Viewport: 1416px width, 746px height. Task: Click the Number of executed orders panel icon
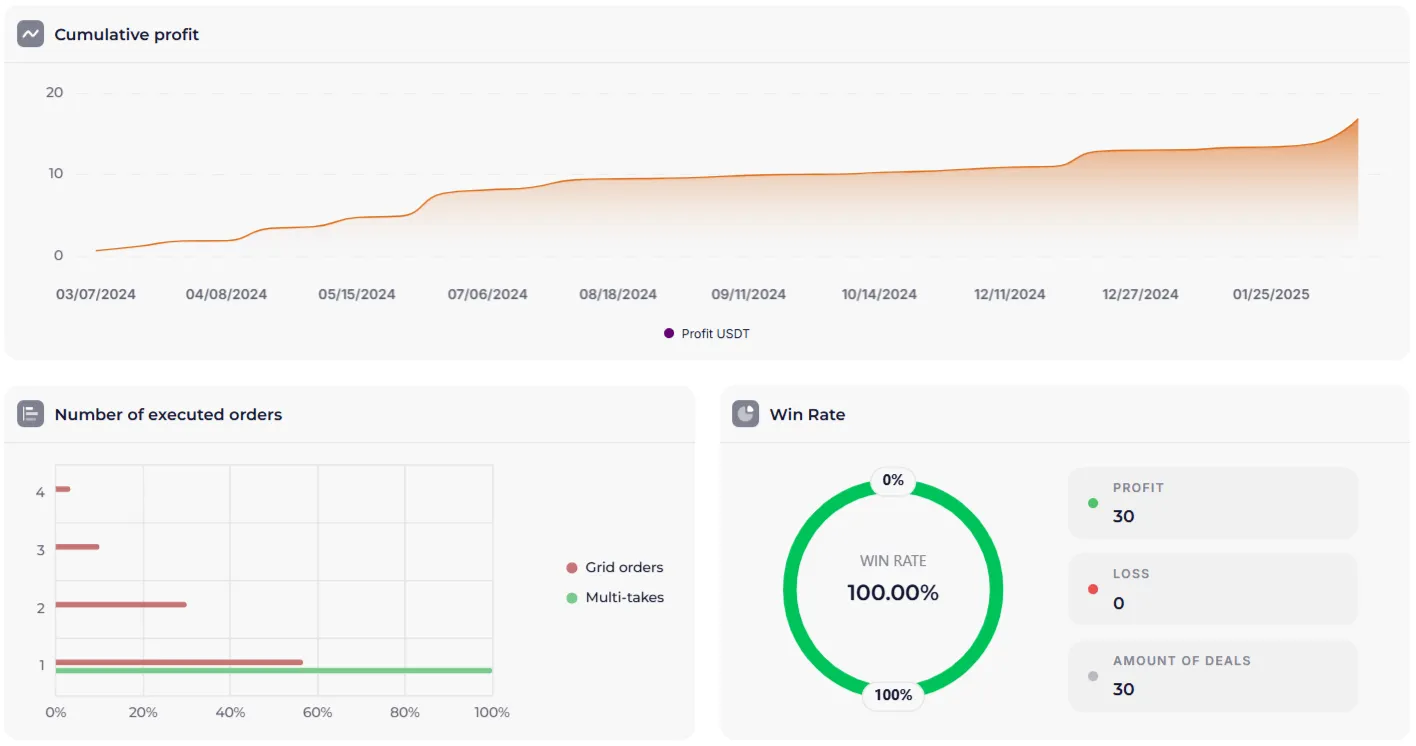(31, 414)
